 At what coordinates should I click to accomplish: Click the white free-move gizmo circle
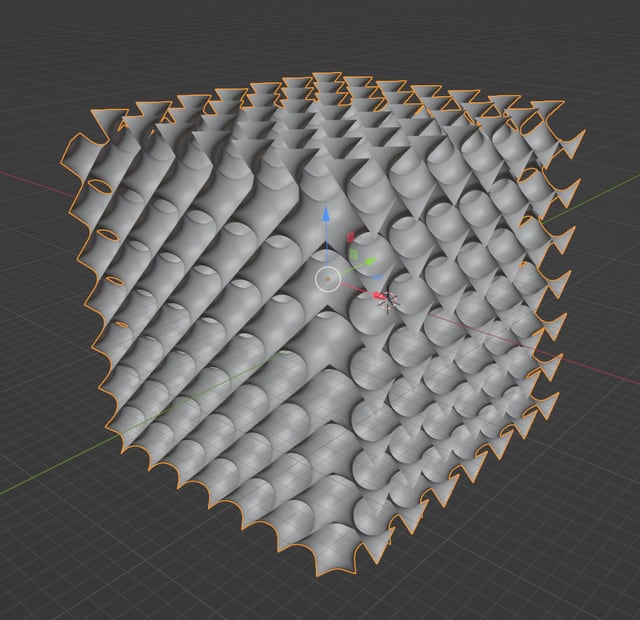328,279
